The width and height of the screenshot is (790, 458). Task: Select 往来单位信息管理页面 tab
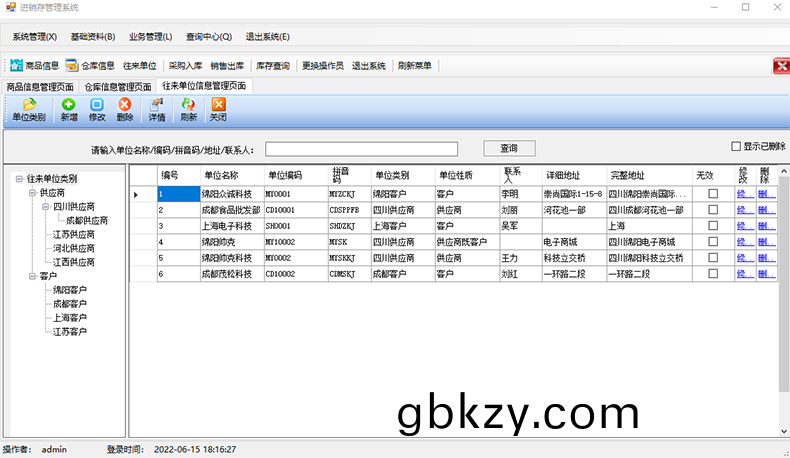pos(204,86)
